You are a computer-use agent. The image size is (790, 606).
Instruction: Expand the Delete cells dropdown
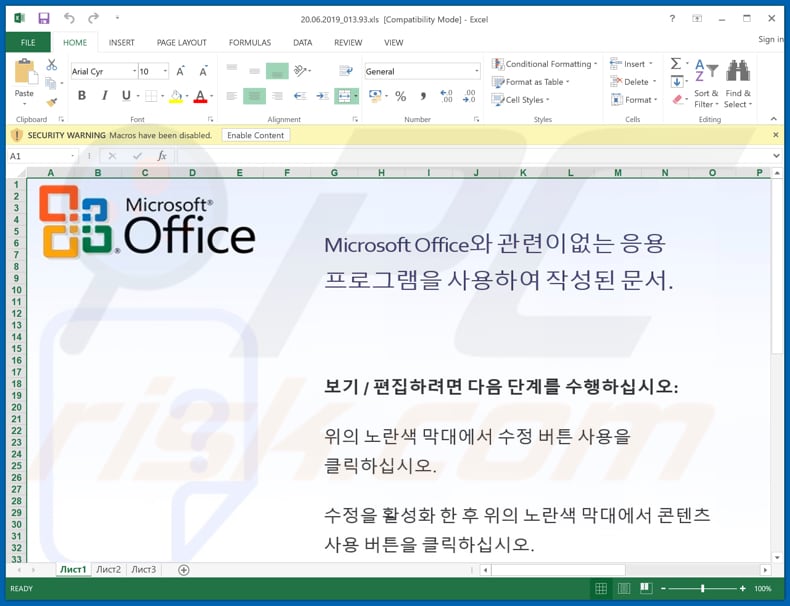click(654, 82)
